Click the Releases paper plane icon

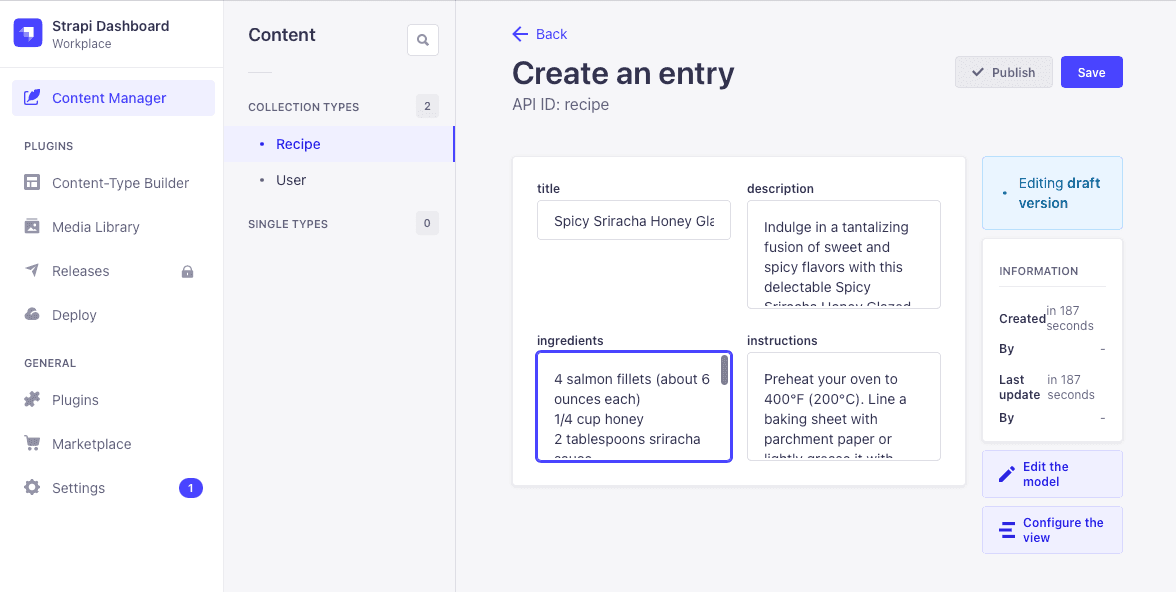tap(32, 270)
